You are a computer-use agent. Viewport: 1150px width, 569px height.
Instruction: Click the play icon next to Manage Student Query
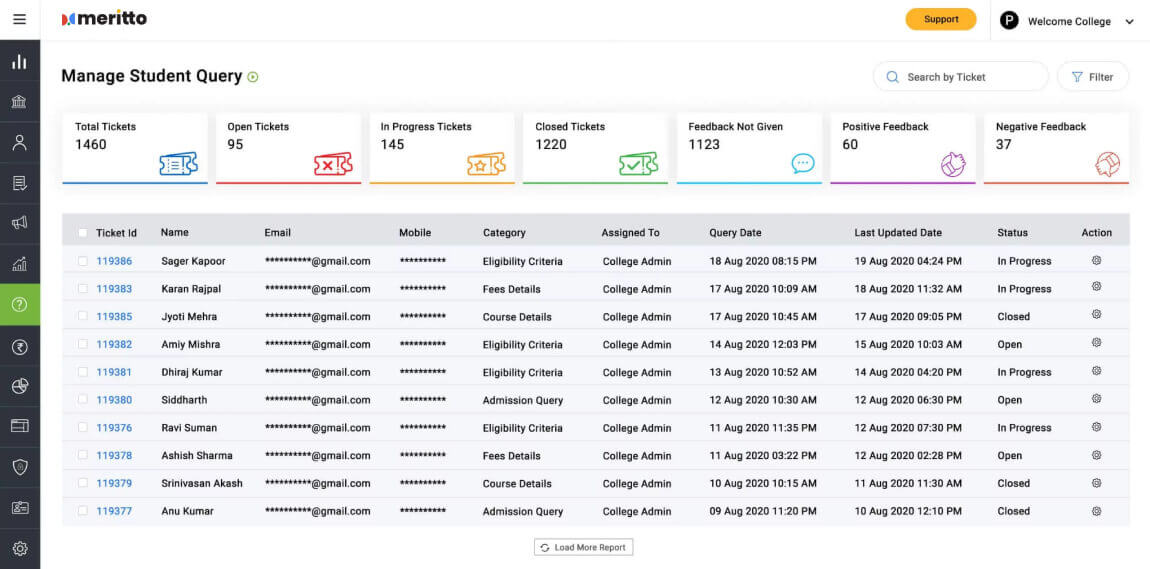click(x=253, y=77)
